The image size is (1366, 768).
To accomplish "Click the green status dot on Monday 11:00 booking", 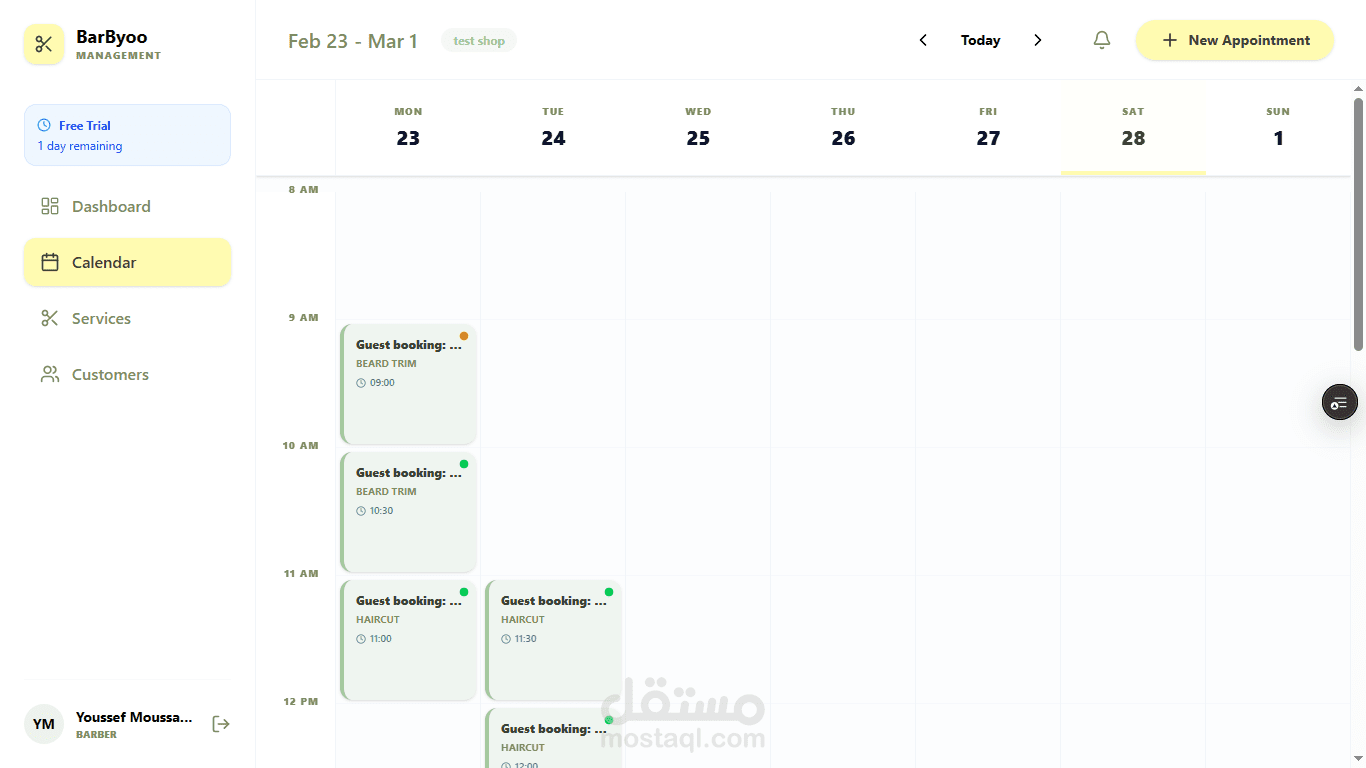I will 464,592.
